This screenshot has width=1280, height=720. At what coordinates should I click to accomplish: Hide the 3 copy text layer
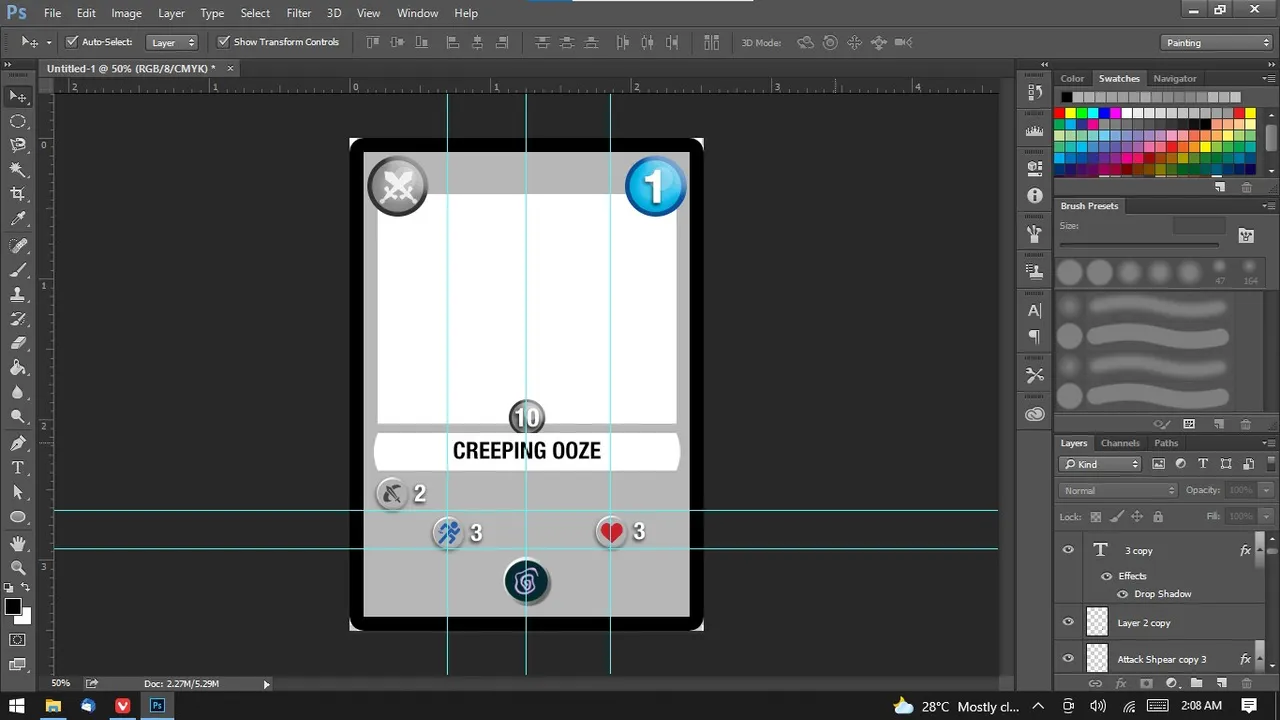tap(1068, 550)
